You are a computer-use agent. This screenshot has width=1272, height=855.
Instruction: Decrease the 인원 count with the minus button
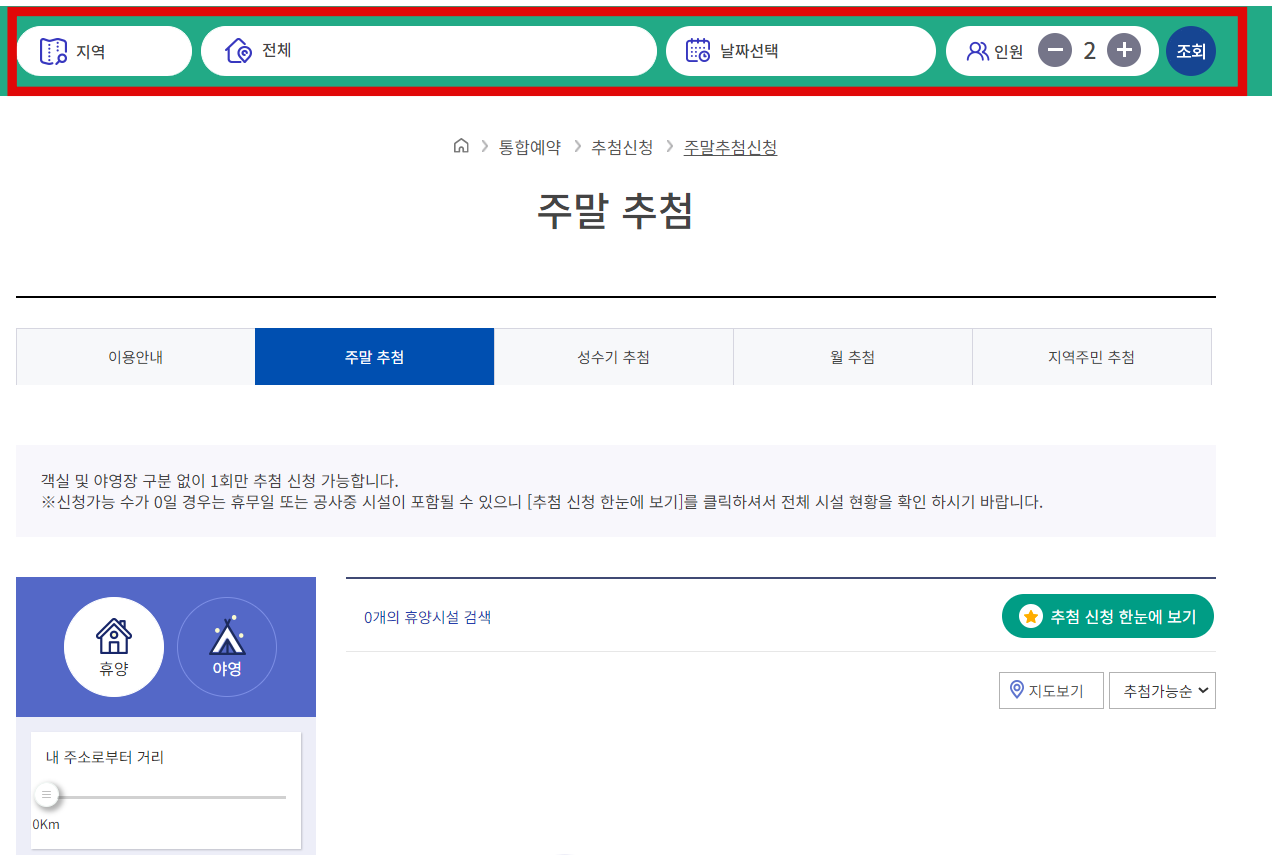point(1055,50)
